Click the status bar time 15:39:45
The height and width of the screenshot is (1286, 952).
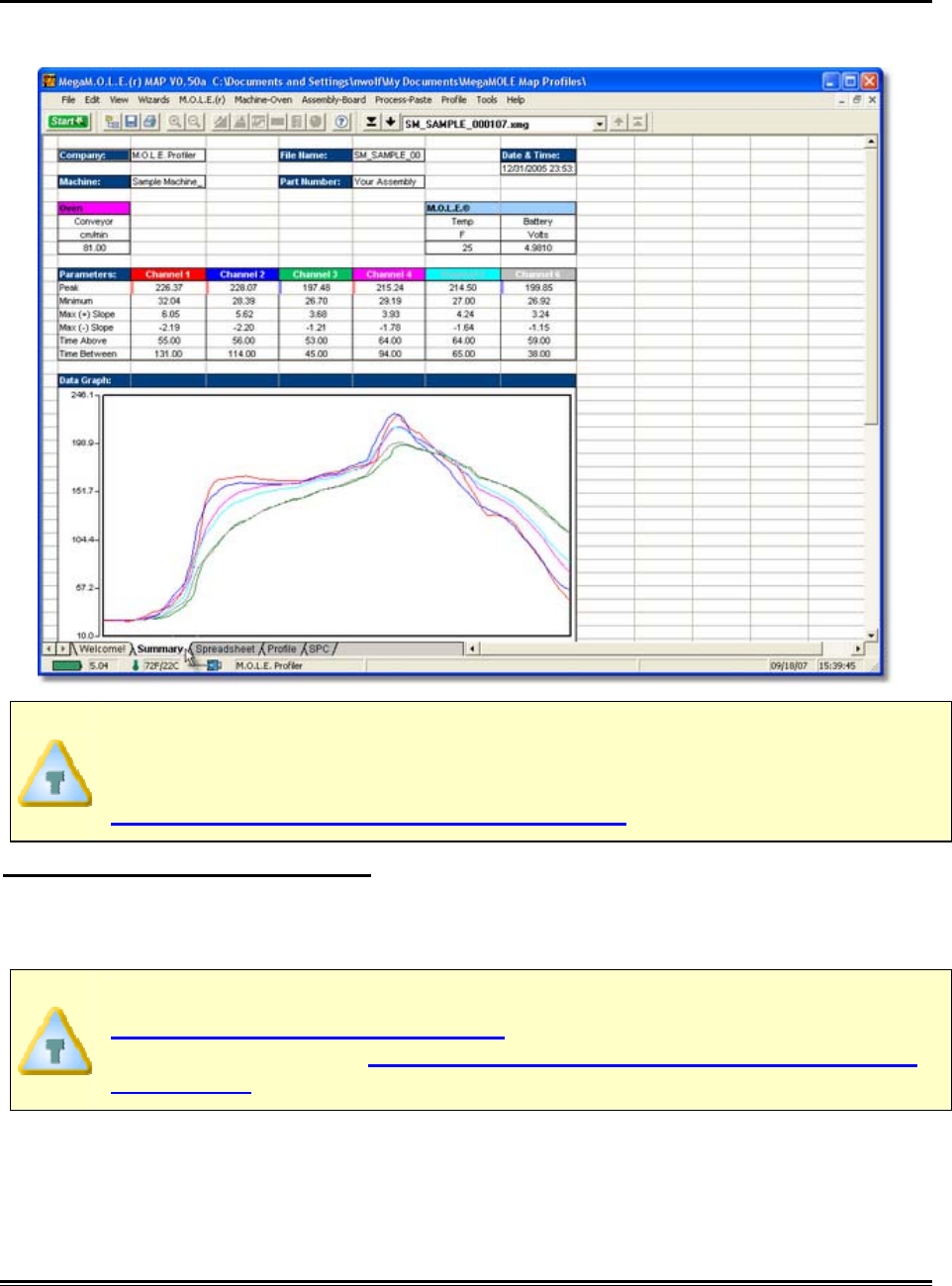837,666
